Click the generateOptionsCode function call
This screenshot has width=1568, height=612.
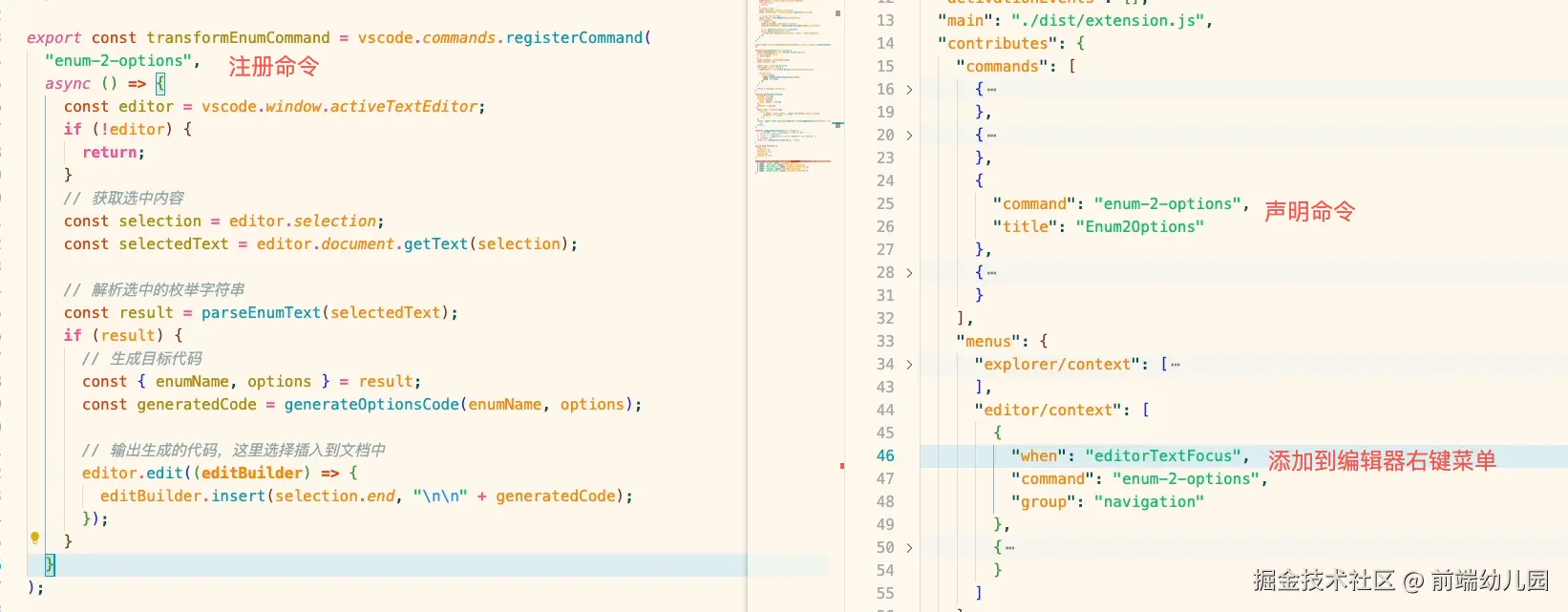click(371, 404)
